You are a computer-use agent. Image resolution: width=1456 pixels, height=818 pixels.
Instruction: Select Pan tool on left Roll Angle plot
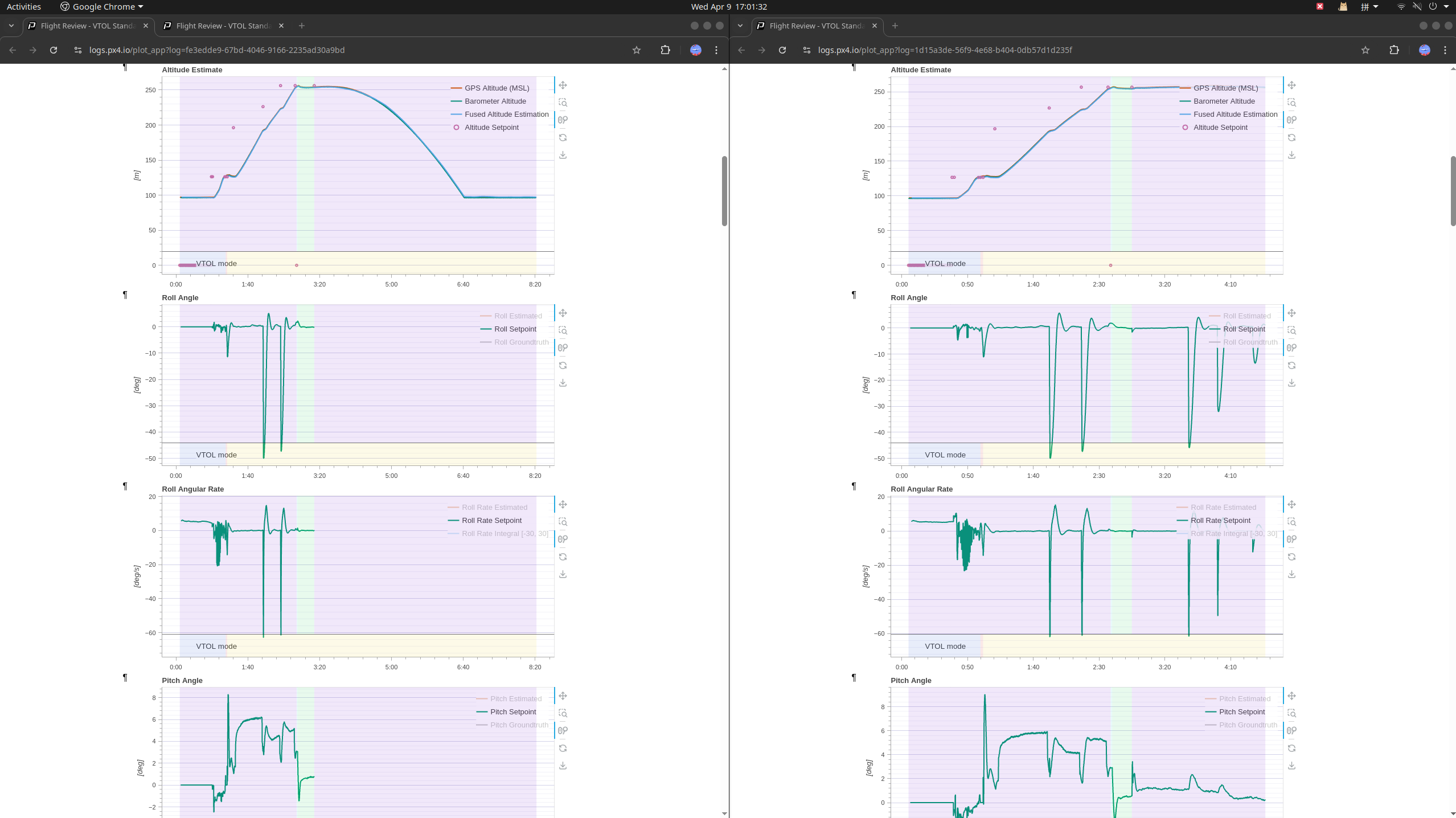point(563,313)
